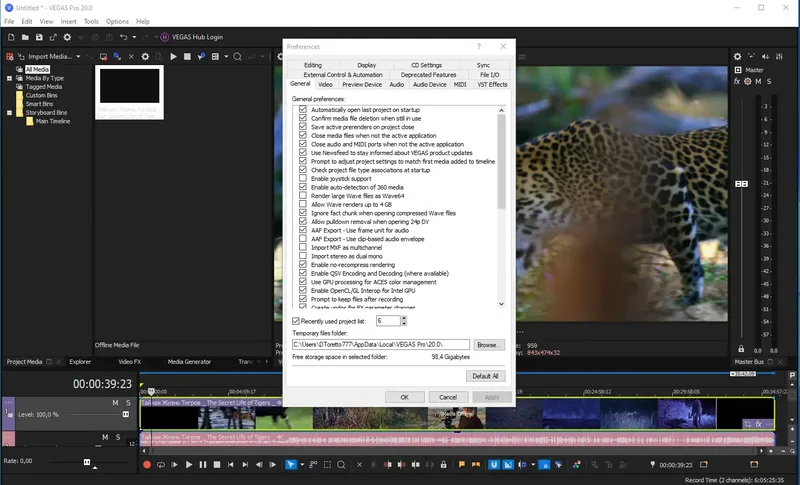The width and height of the screenshot is (800, 485).
Task: Open the Undo history dropdown arrow
Action: click(x=134, y=37)
